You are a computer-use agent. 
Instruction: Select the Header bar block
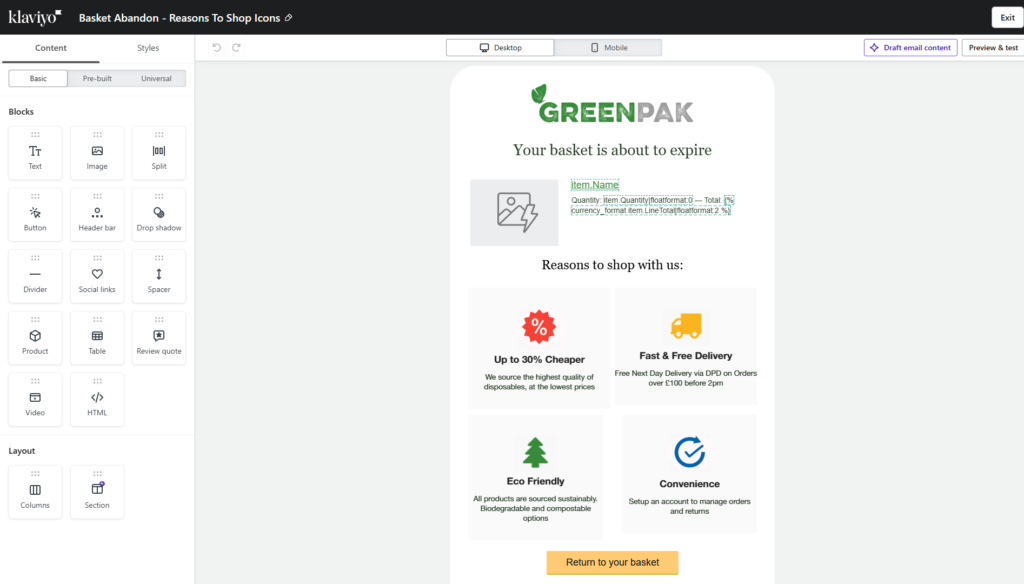click(97, 214)
